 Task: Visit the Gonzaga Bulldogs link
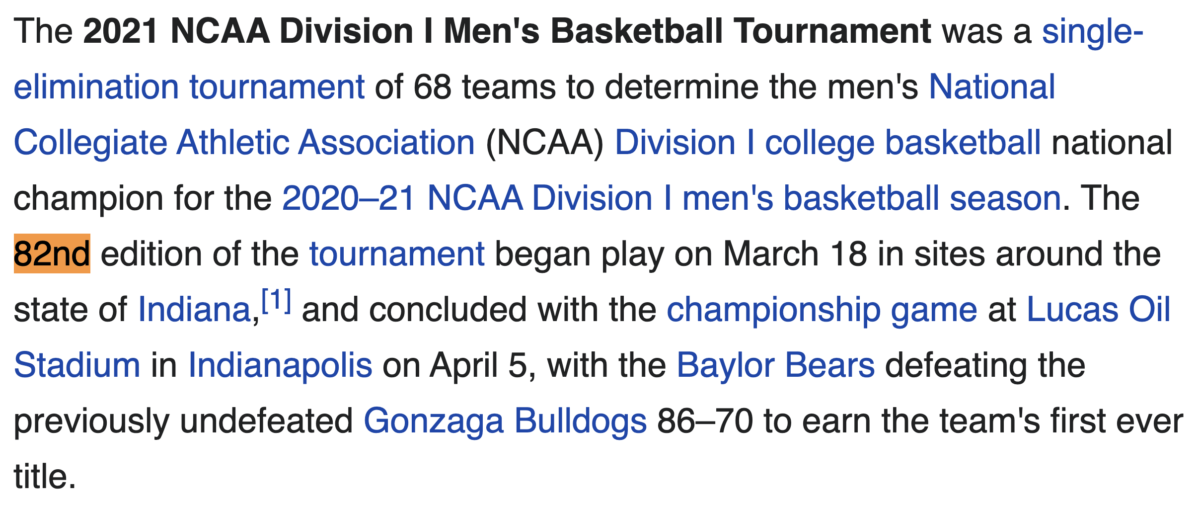(505, 421)
